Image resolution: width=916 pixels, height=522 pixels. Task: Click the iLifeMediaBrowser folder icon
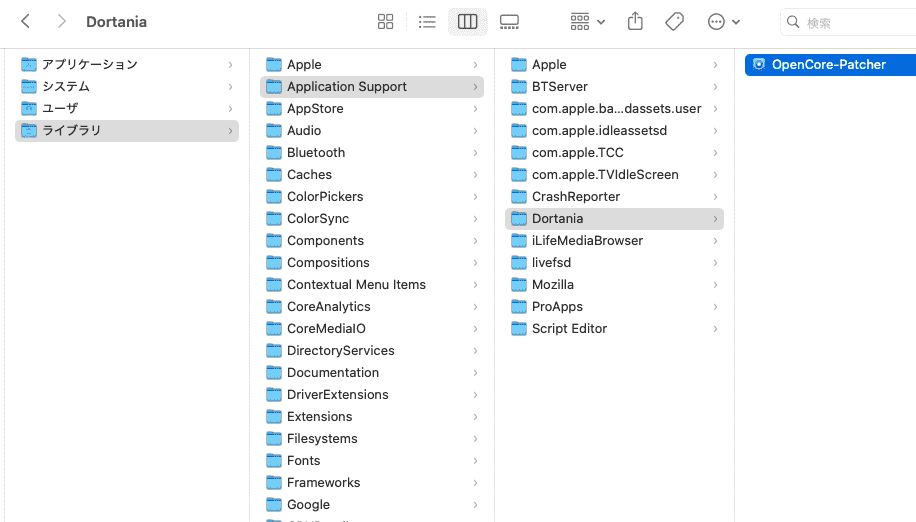[519, 241]
